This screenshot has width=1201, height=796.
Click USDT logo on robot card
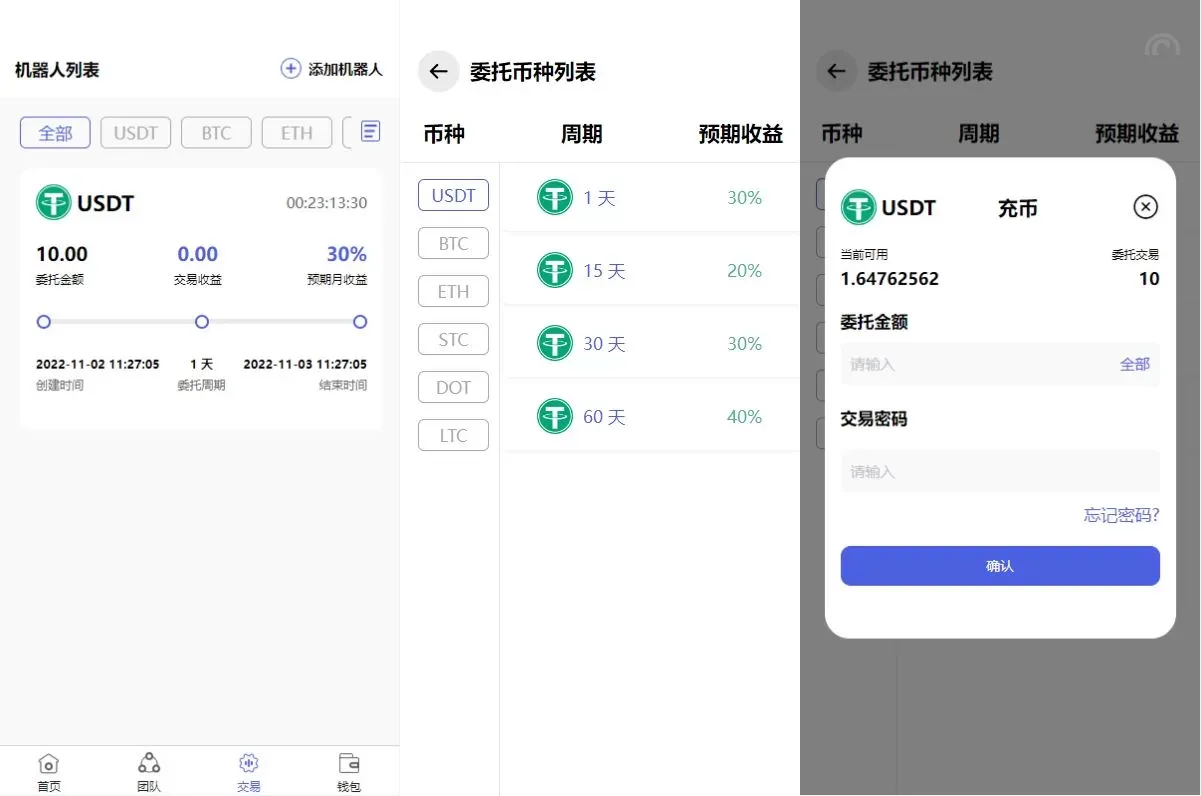tap(53, 203)
